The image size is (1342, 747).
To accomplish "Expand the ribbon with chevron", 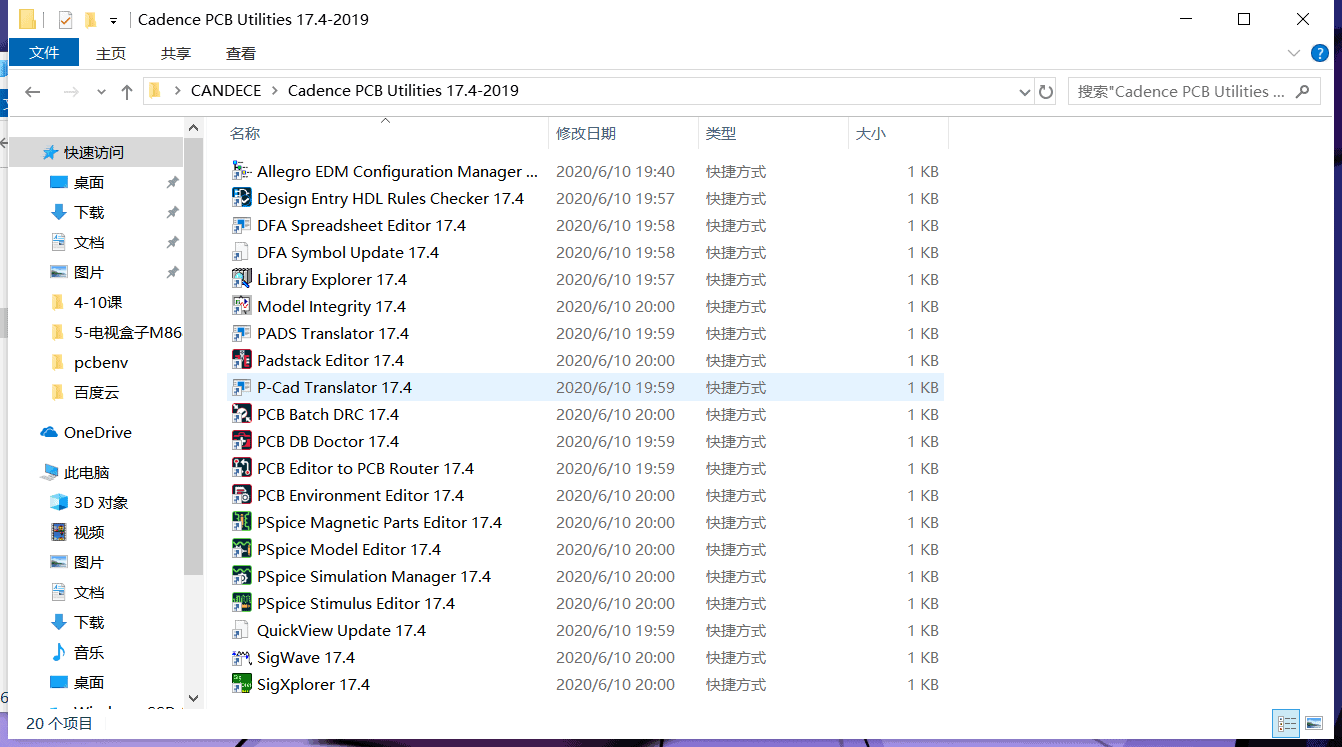I will coord(1294,53).
